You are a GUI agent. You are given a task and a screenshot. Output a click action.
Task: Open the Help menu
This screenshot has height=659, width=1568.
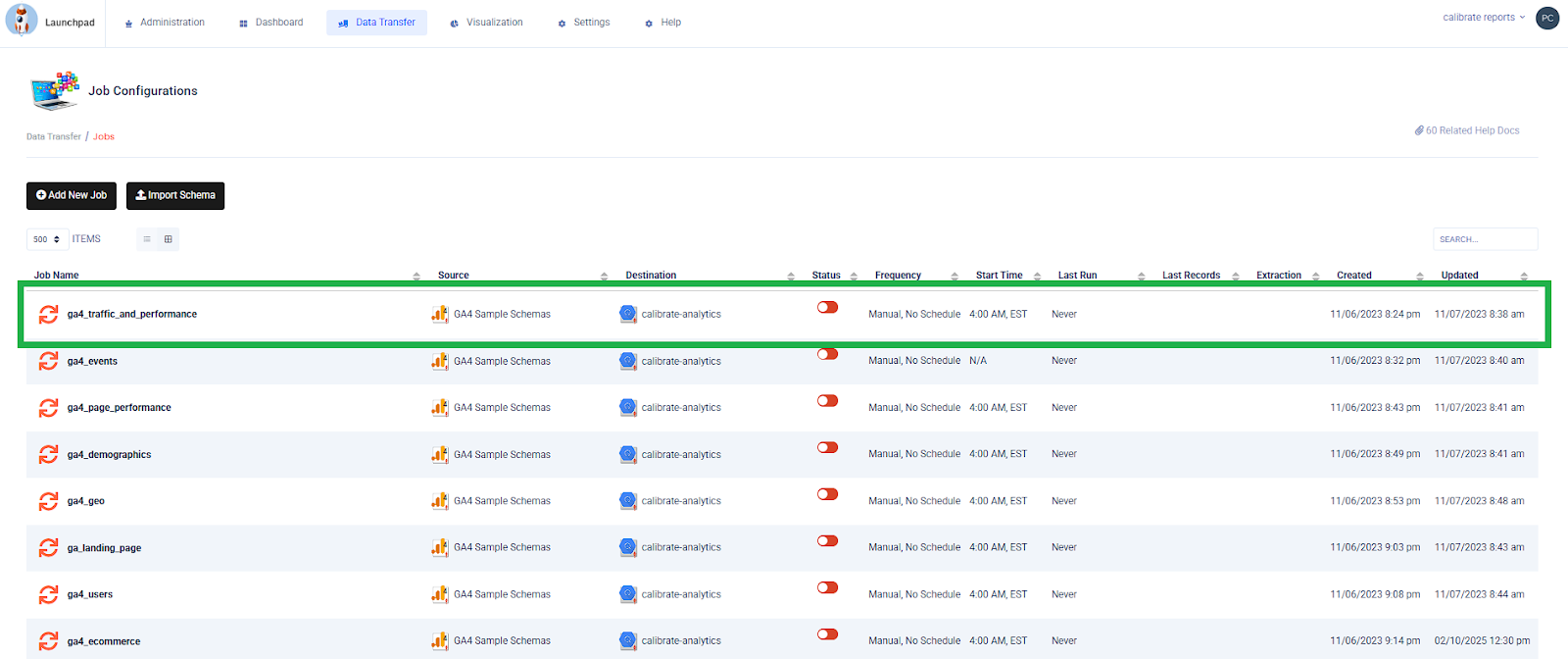click(x=662, y=23)
